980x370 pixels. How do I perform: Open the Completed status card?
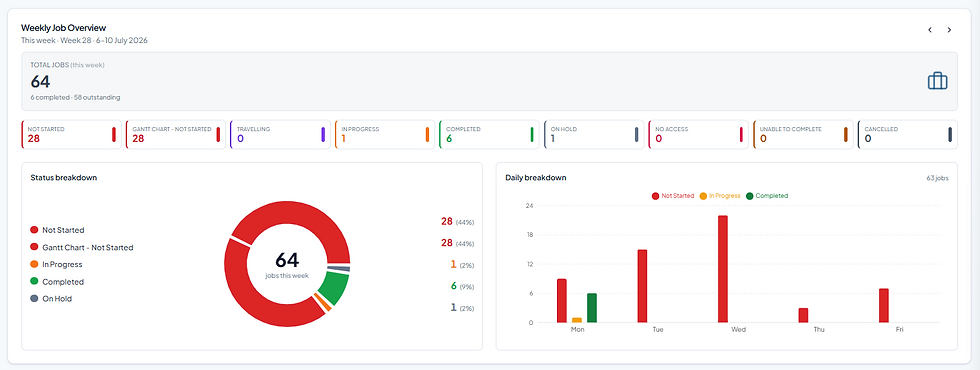tap(489, 134)
